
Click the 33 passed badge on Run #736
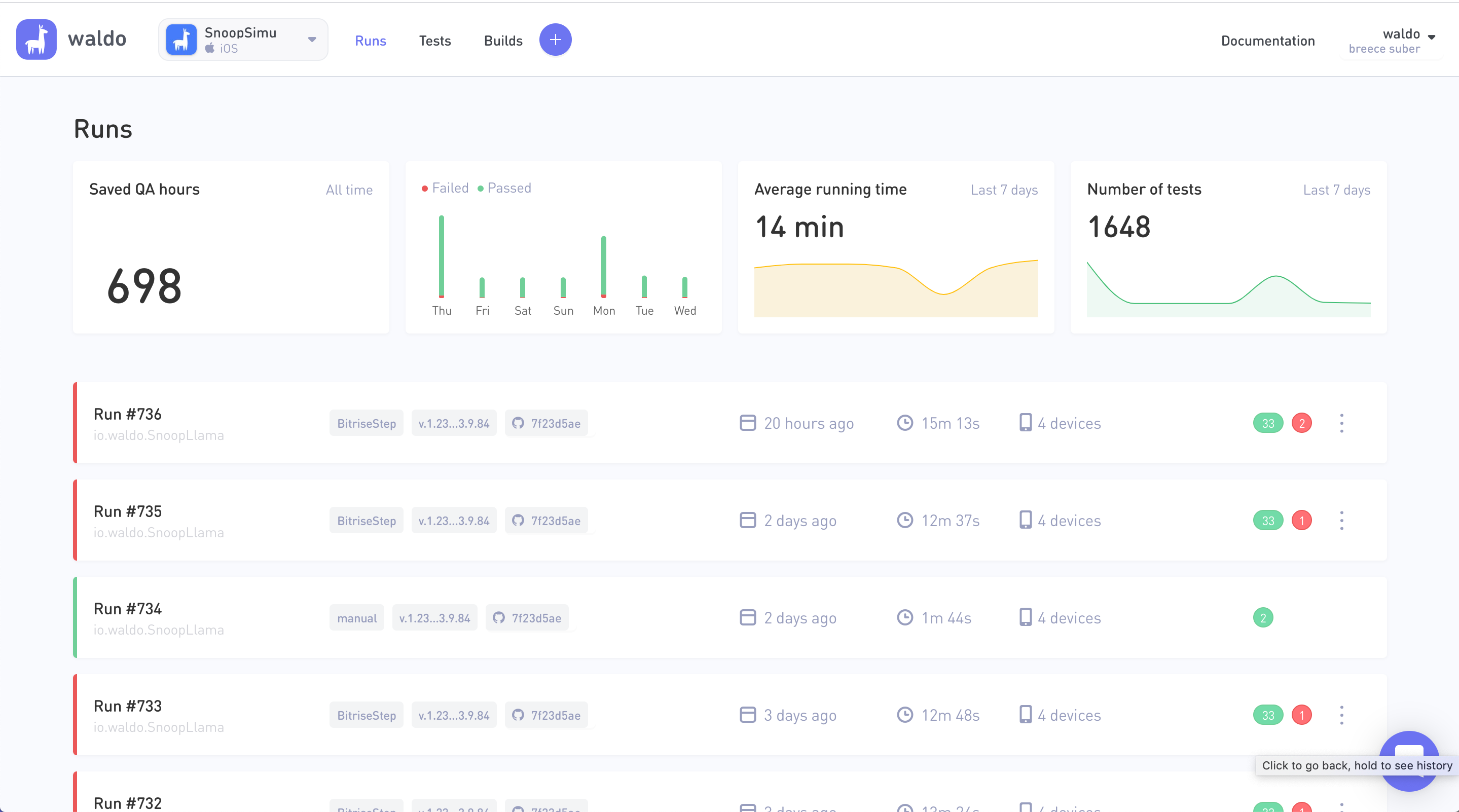pyautogui.click(x=1268, y=423)
